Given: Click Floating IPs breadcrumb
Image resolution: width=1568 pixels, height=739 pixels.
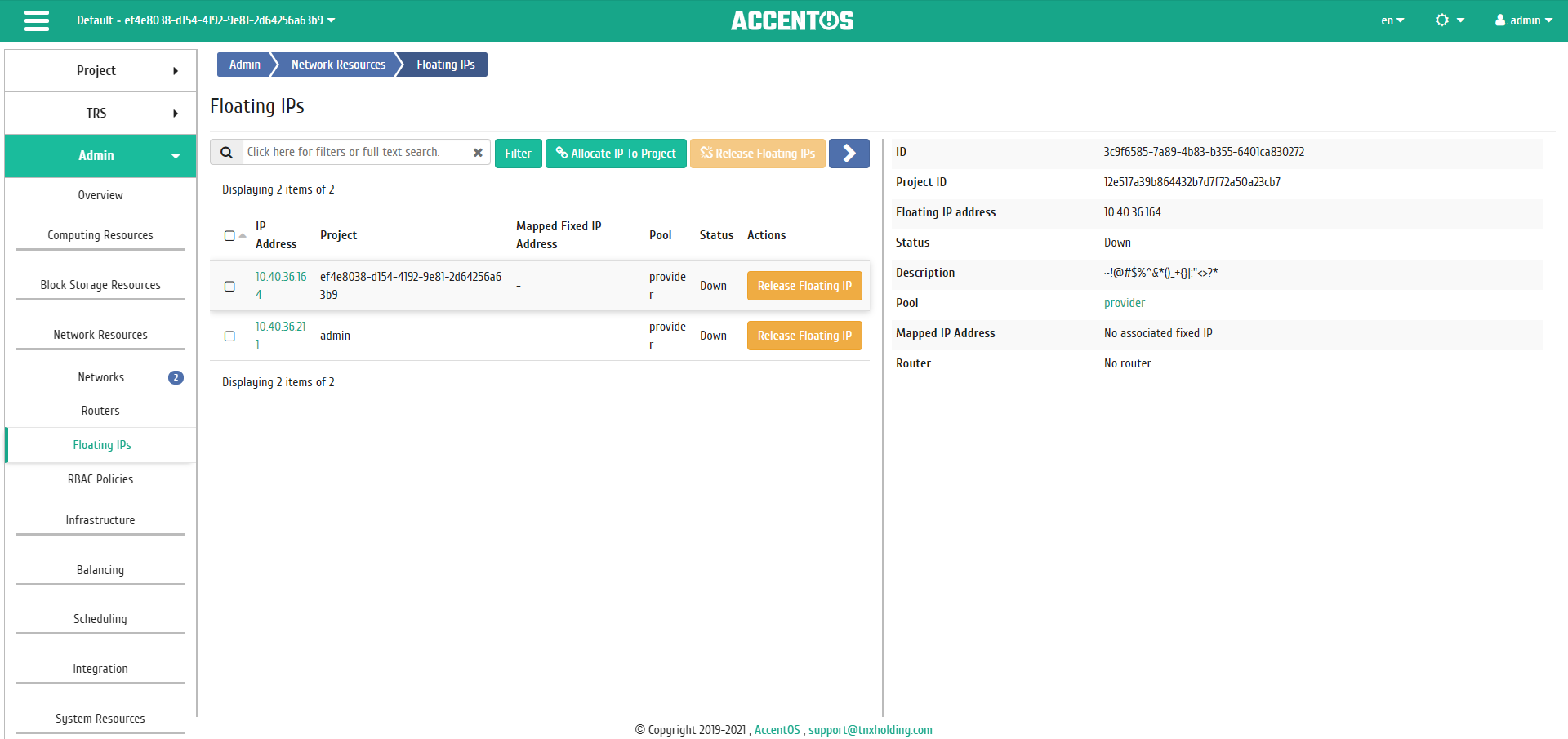Looking at the screenshot, I should pyautogui.click(x=446, y=65).
